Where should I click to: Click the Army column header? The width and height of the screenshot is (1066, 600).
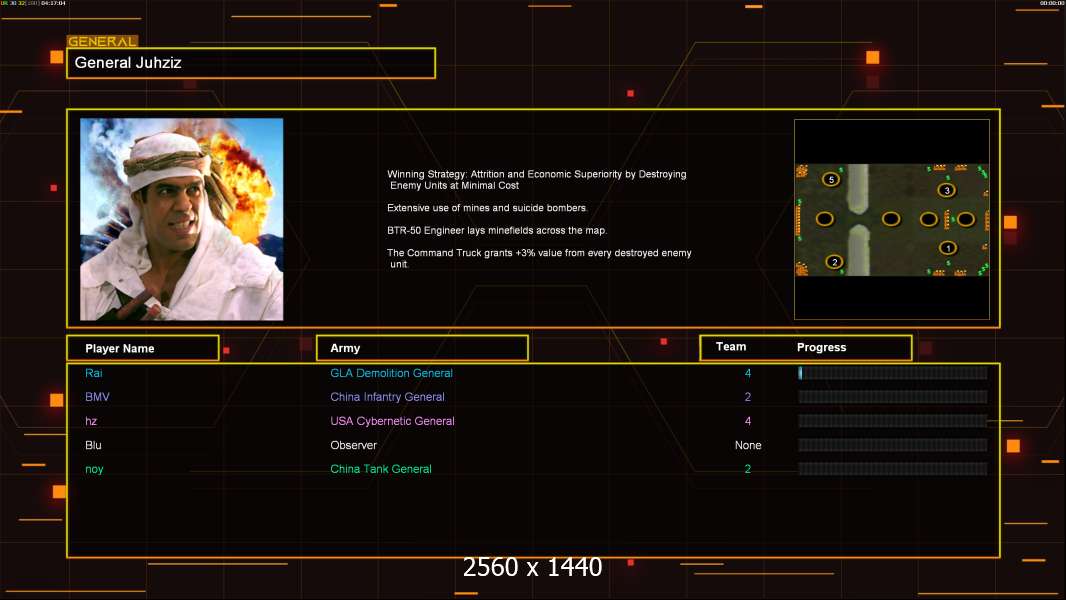point(422,348)
